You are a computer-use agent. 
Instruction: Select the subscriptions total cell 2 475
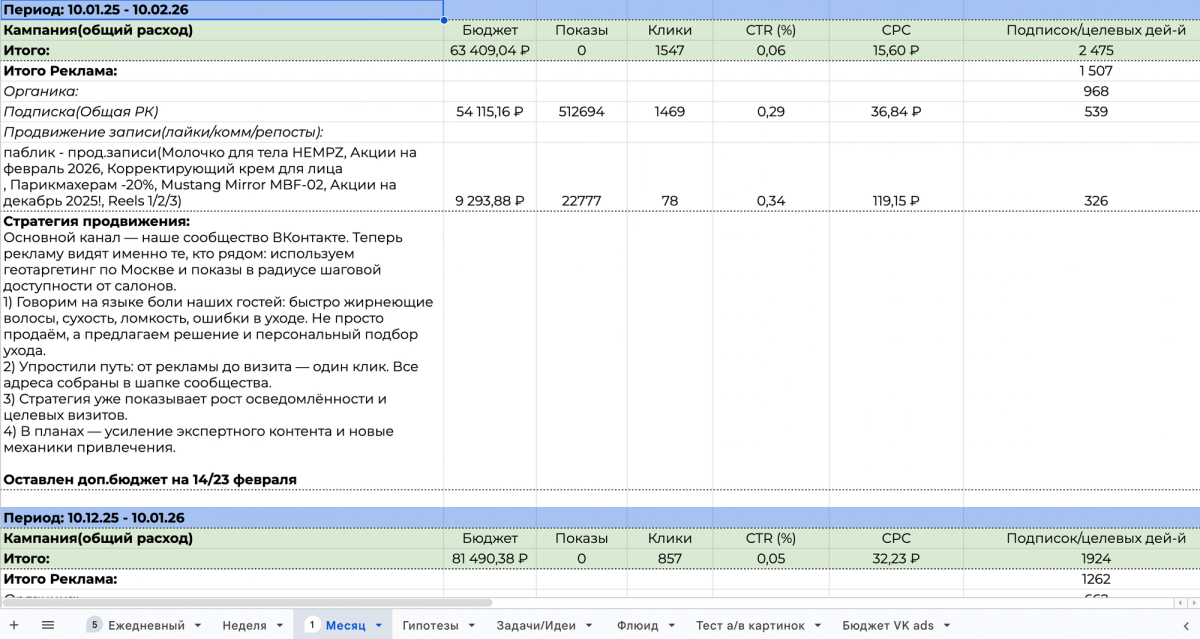pyautogui.click(x=1096, y=50)
